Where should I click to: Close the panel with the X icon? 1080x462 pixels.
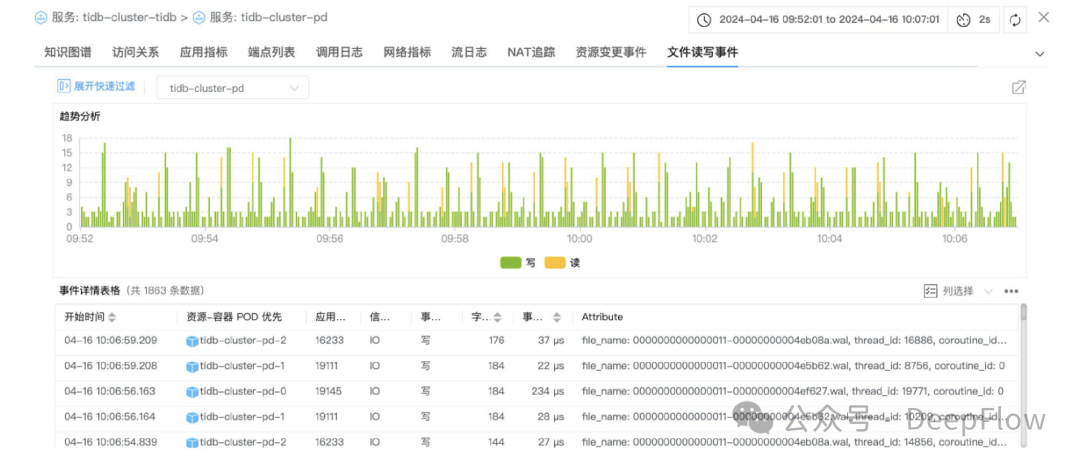pos(1043,17)
